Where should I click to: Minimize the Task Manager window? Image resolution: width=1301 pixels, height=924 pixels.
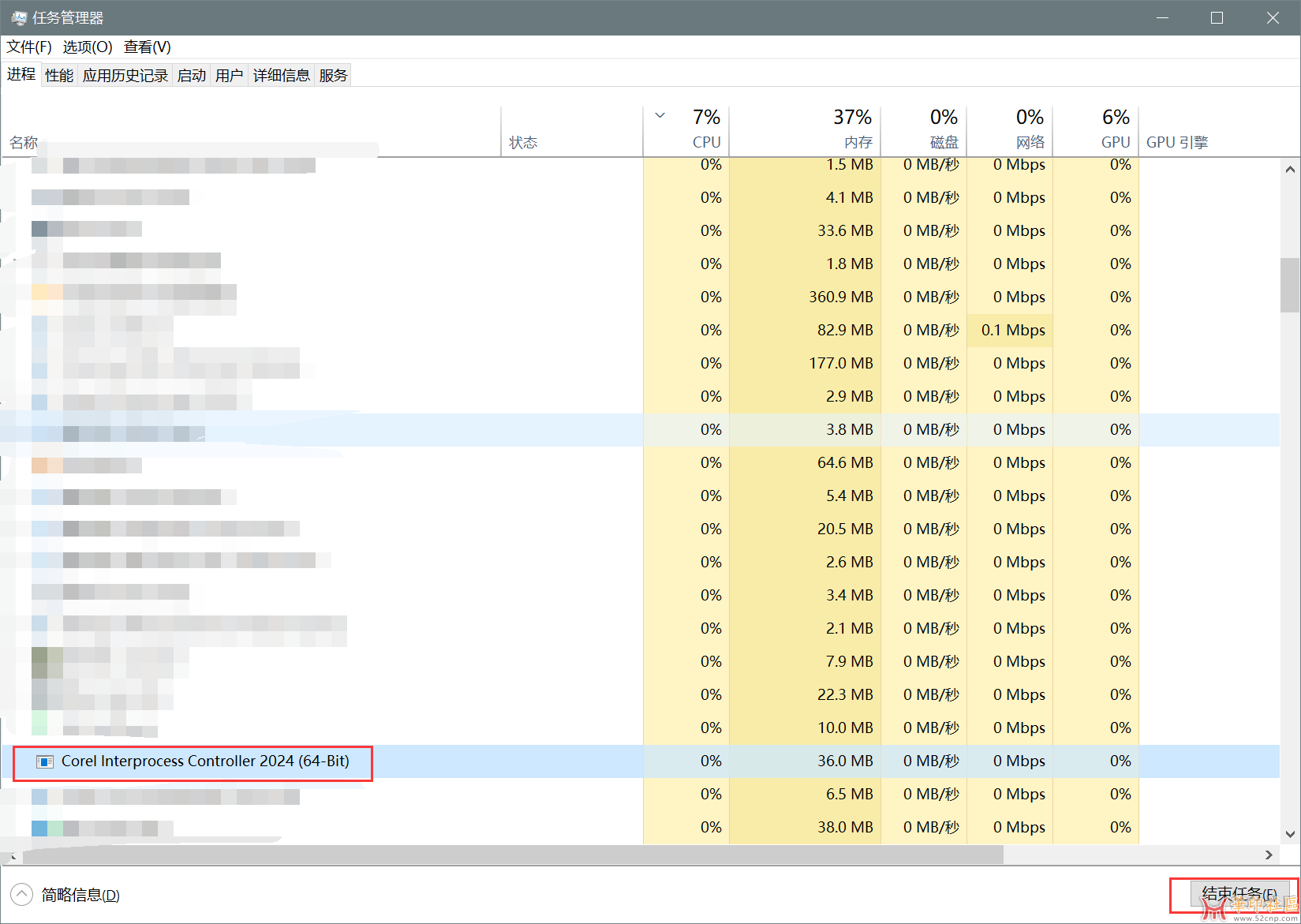coord(1162,17)
